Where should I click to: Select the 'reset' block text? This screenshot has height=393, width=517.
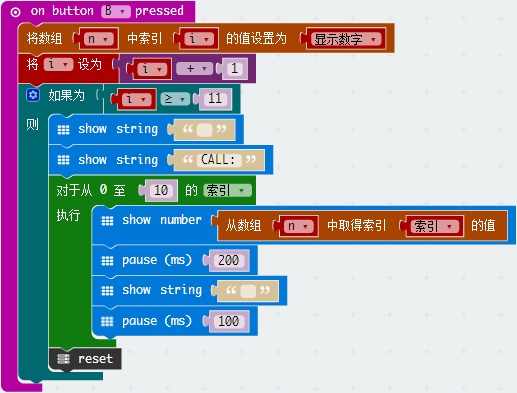pos(95,359)
